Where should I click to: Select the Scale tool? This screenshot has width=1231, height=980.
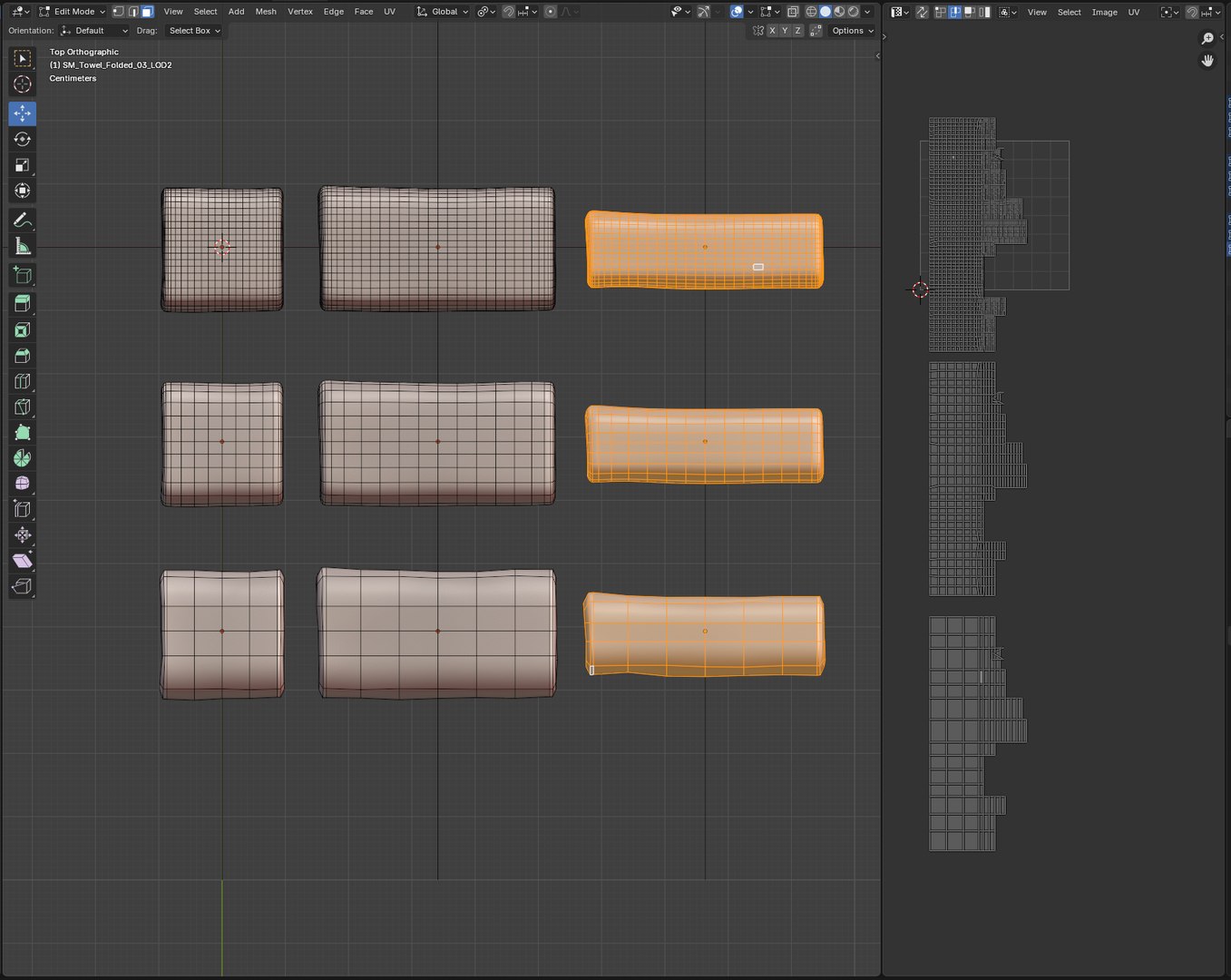pos(23,165)
